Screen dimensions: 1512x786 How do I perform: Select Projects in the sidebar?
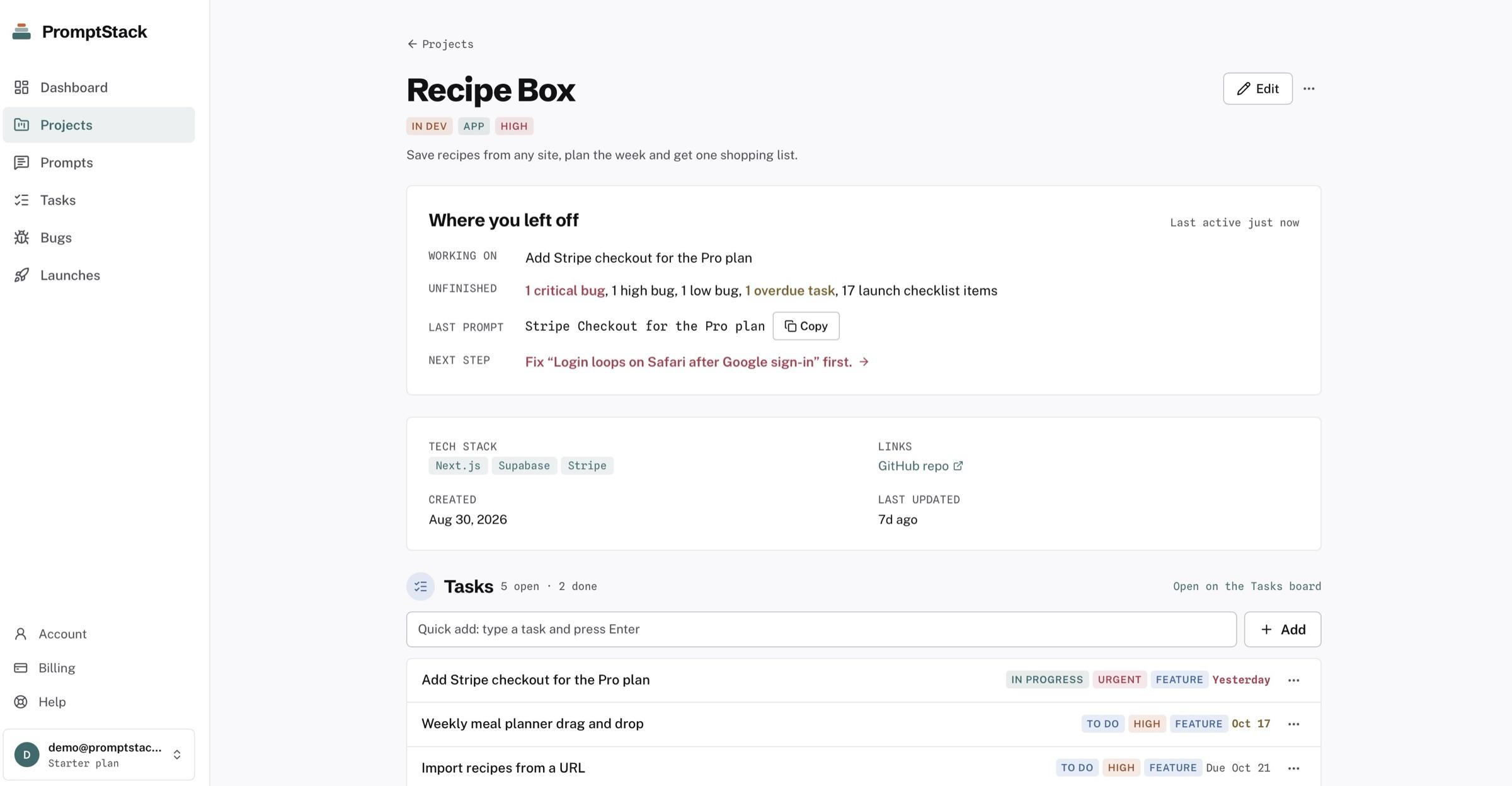pos(99,125)
